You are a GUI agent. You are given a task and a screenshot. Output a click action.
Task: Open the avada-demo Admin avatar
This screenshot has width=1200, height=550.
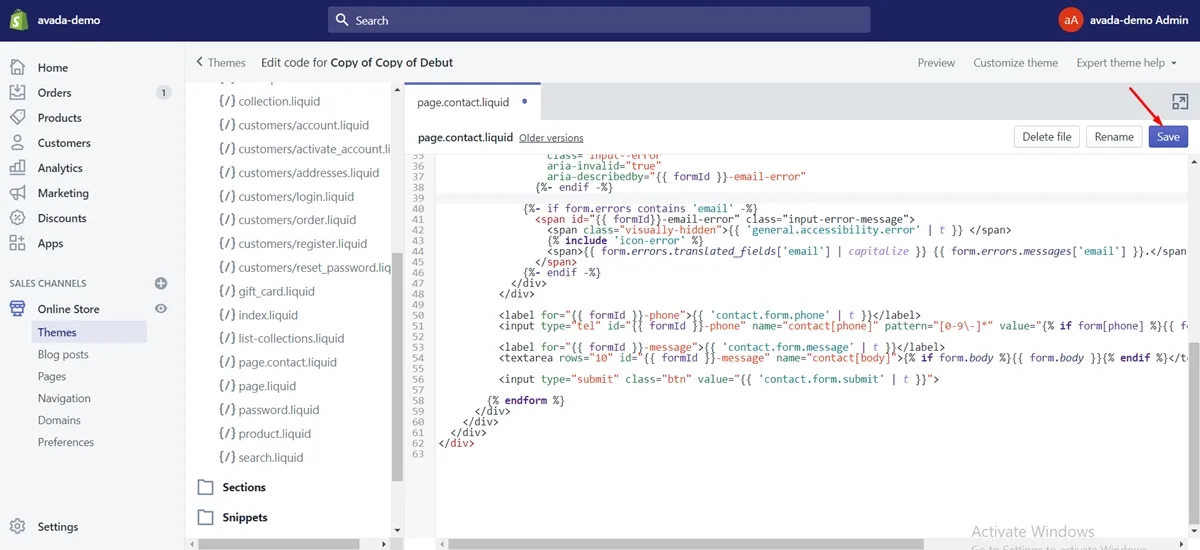(1071, 20)
